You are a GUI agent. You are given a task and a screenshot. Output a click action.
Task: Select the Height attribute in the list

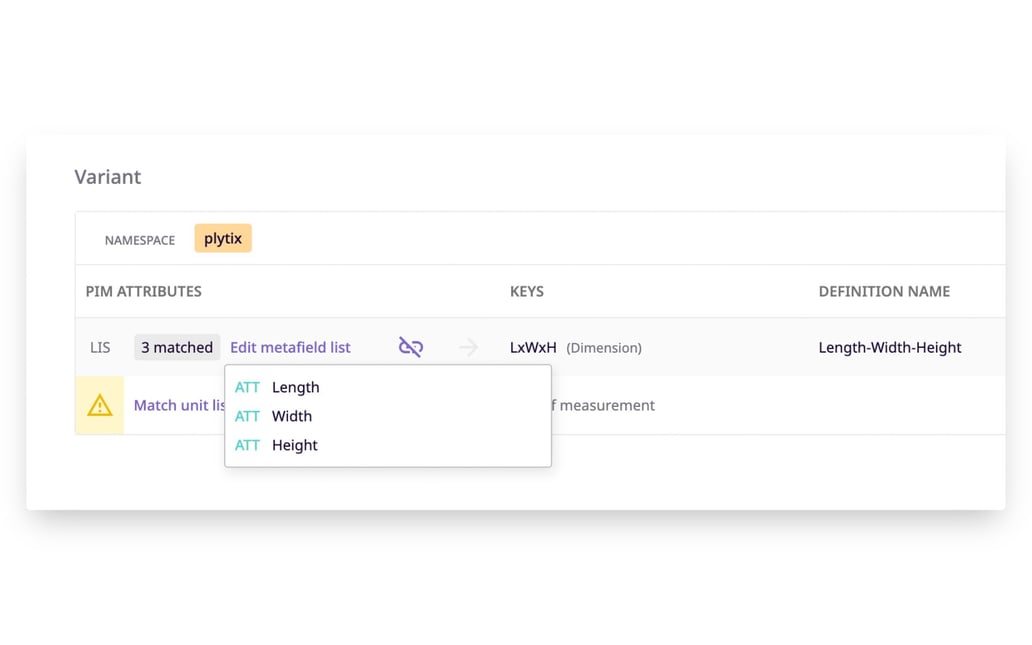coord(295,445)
